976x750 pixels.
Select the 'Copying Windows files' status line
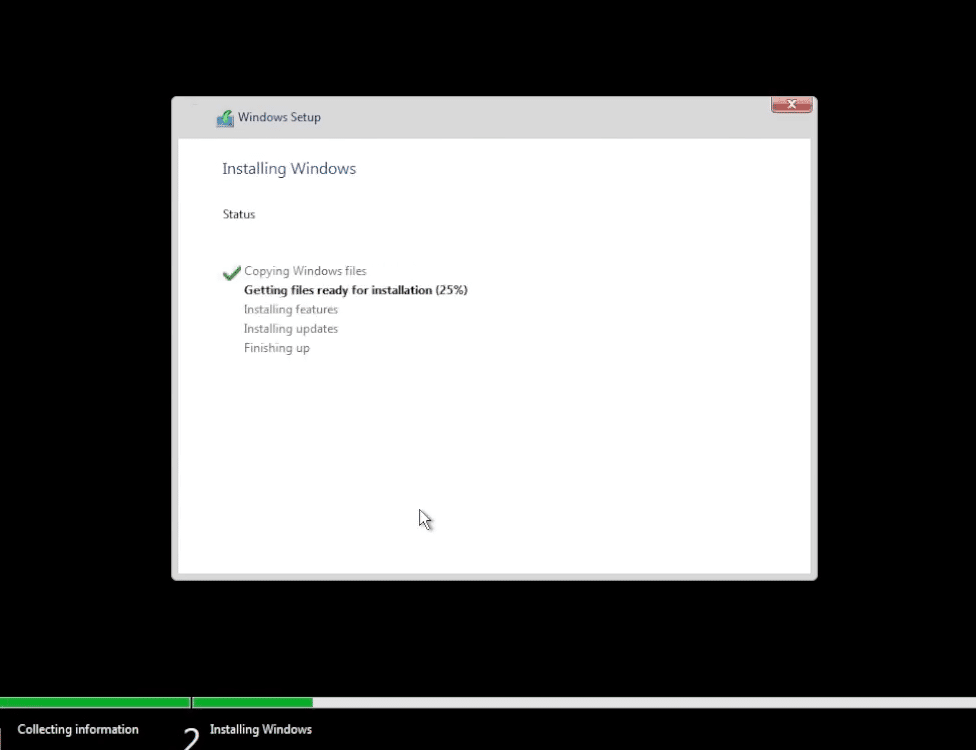305,271
